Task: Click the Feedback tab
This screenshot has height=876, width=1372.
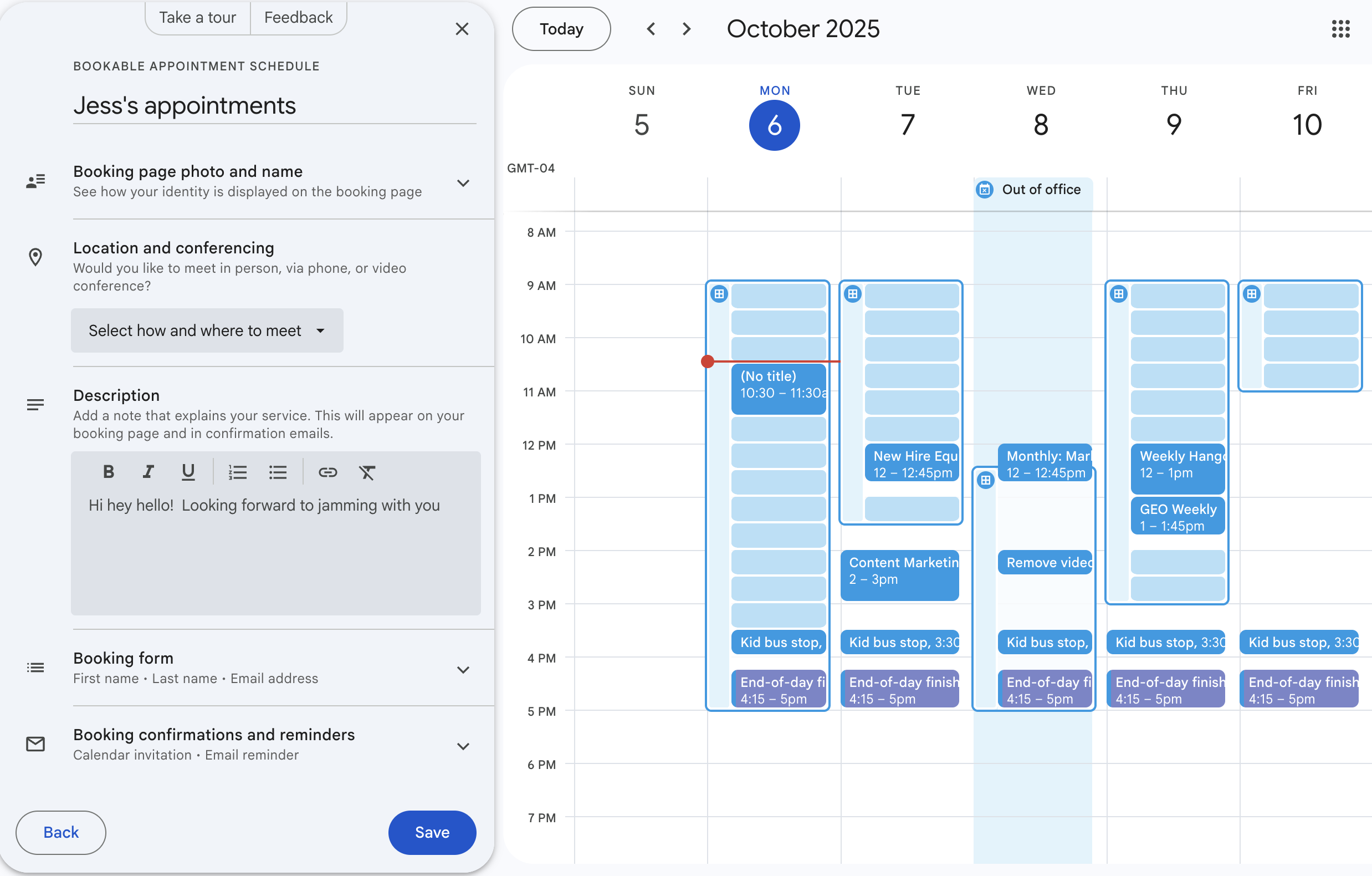Action: coord(298,18)
